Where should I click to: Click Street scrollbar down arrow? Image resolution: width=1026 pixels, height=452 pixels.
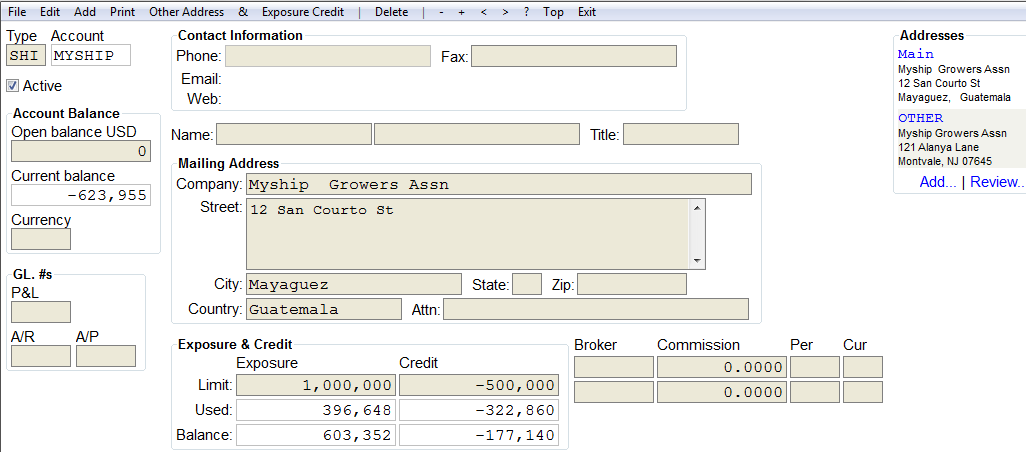tap(698, 260)
